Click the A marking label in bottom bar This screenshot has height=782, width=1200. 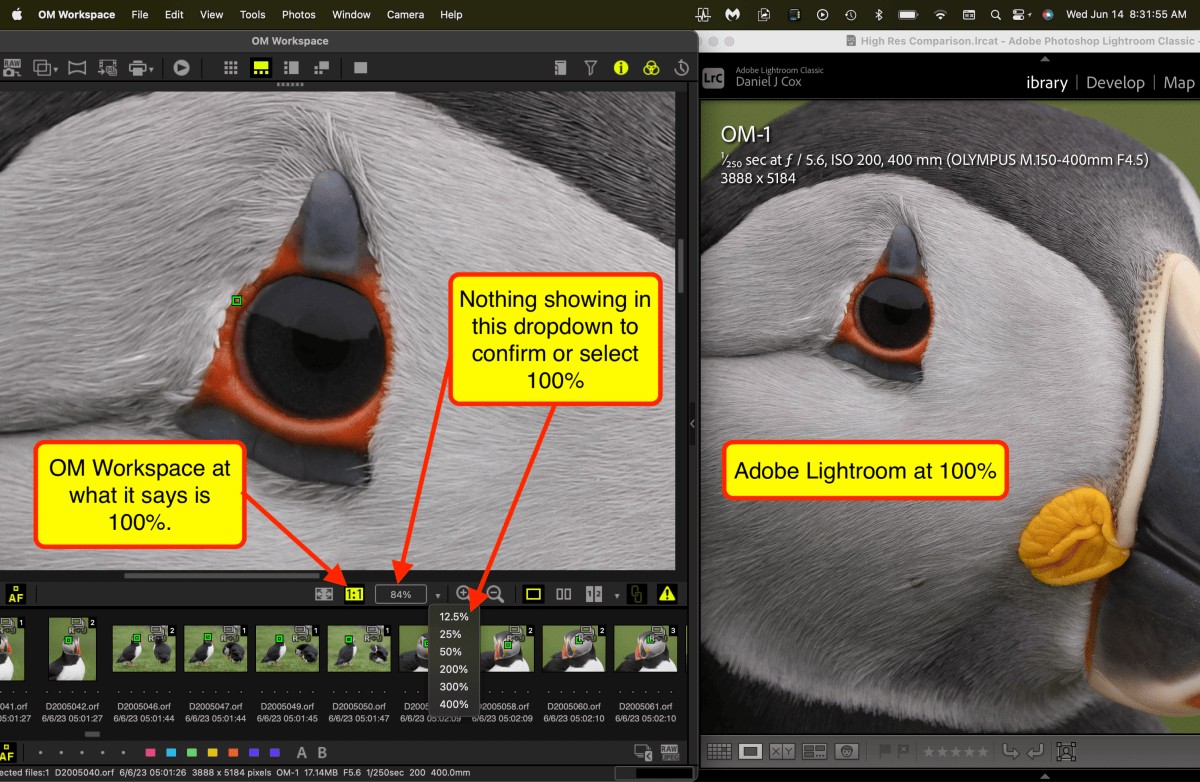pyautogui.click(x=302, y=752)
